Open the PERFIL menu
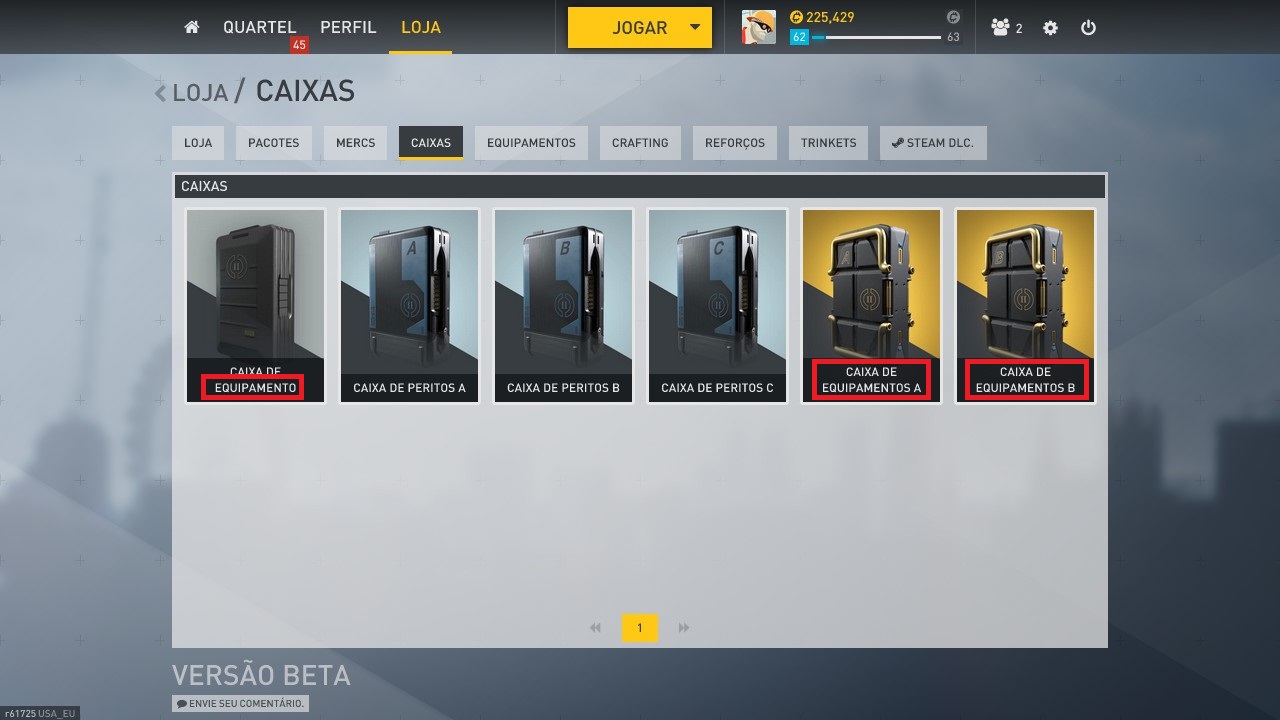 coord(348,27)
